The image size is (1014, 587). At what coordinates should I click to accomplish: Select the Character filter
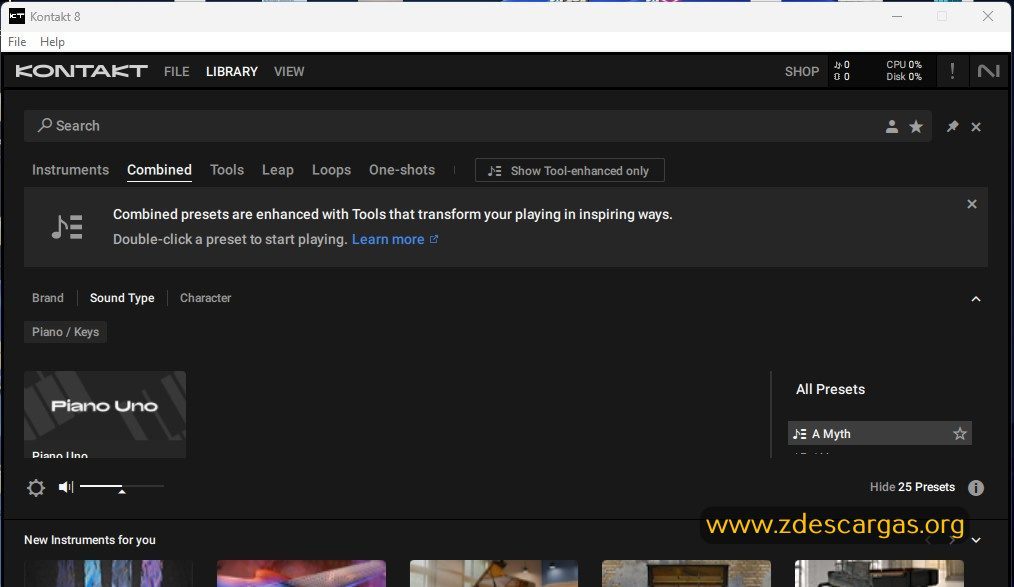click(205, 298)
